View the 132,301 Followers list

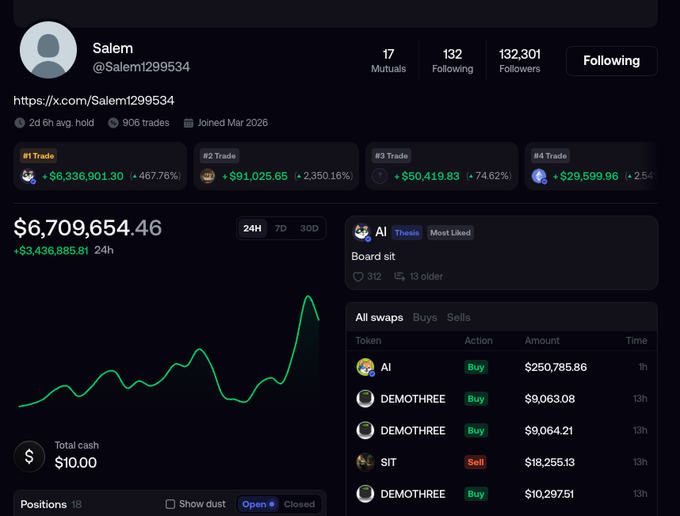tap(520, 61)
